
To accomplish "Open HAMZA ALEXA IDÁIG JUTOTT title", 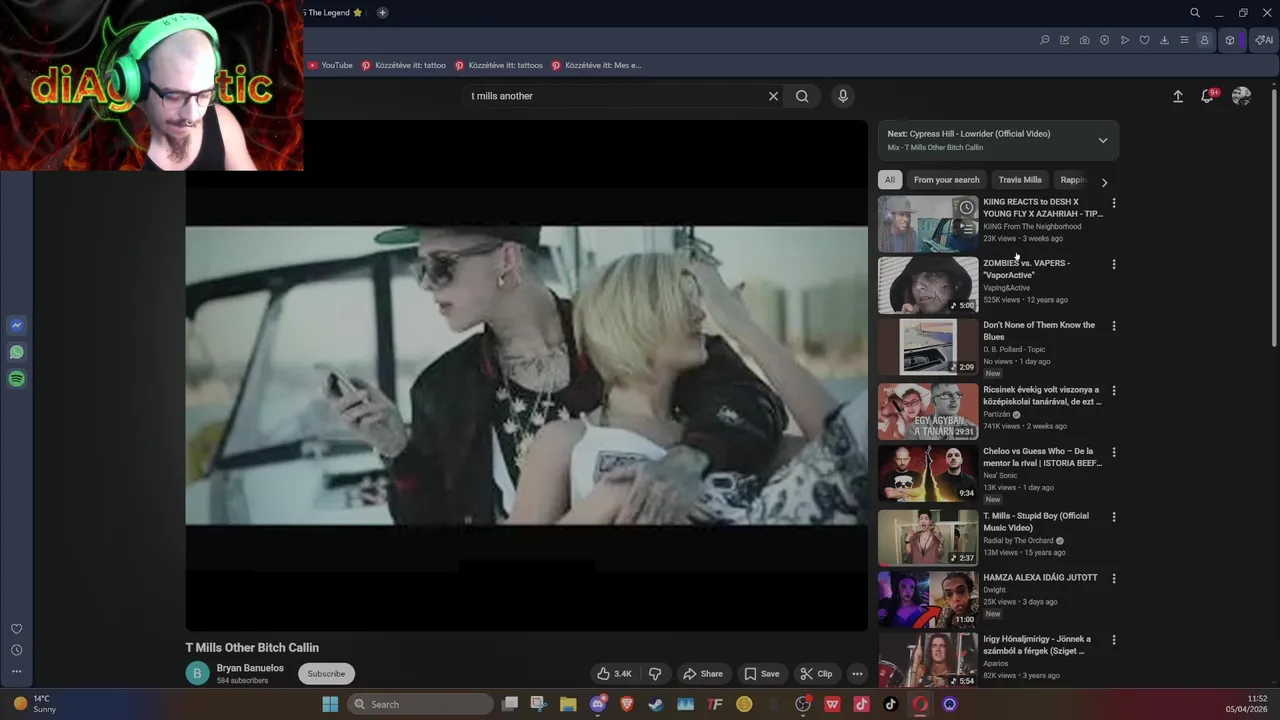I will (1040, 577).
